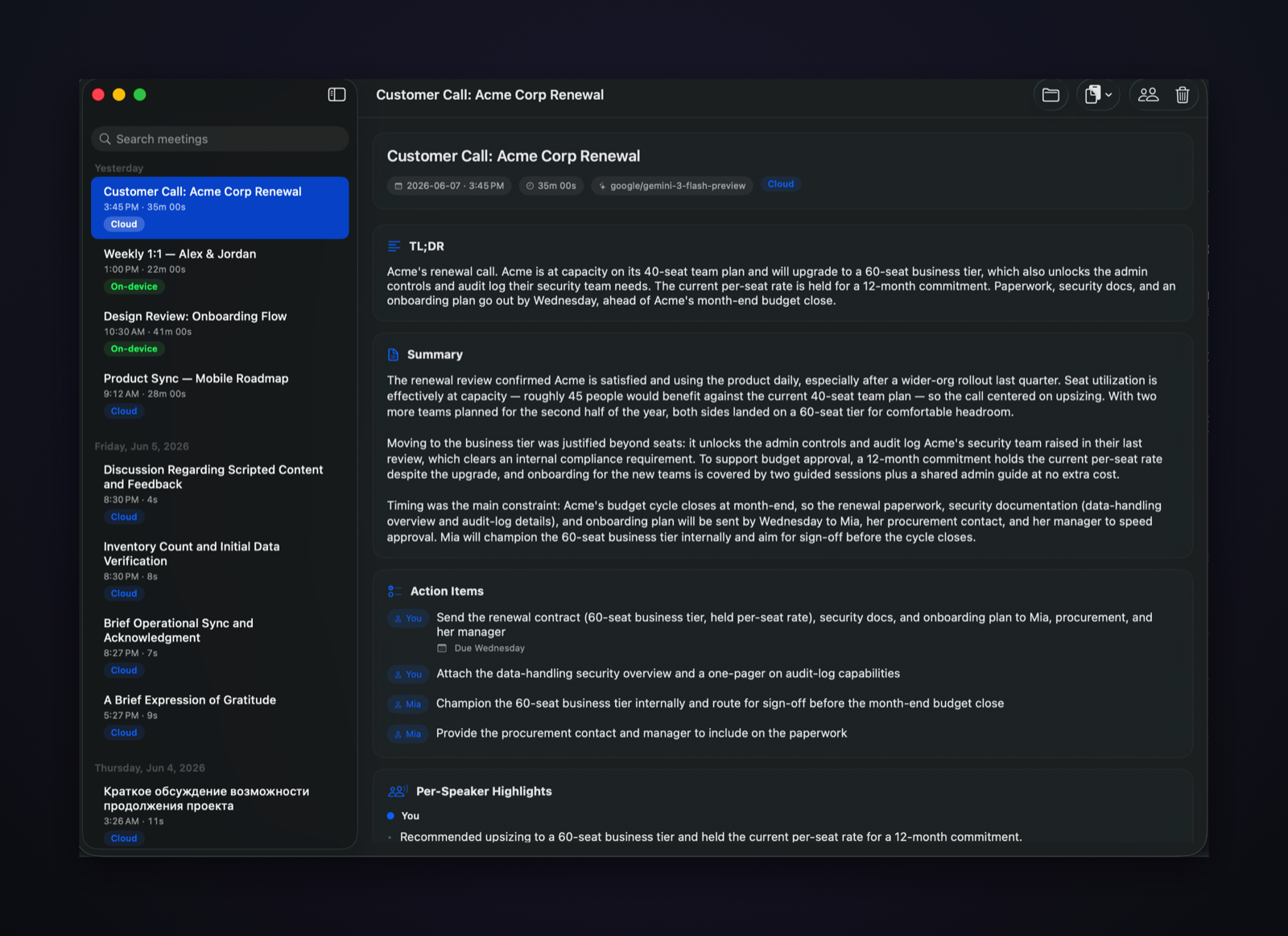This screenshot has height=936, width=1288.
Task: Click Mia tag on procurement contact item
Action: pyautogui.click(x=407, y=734)
